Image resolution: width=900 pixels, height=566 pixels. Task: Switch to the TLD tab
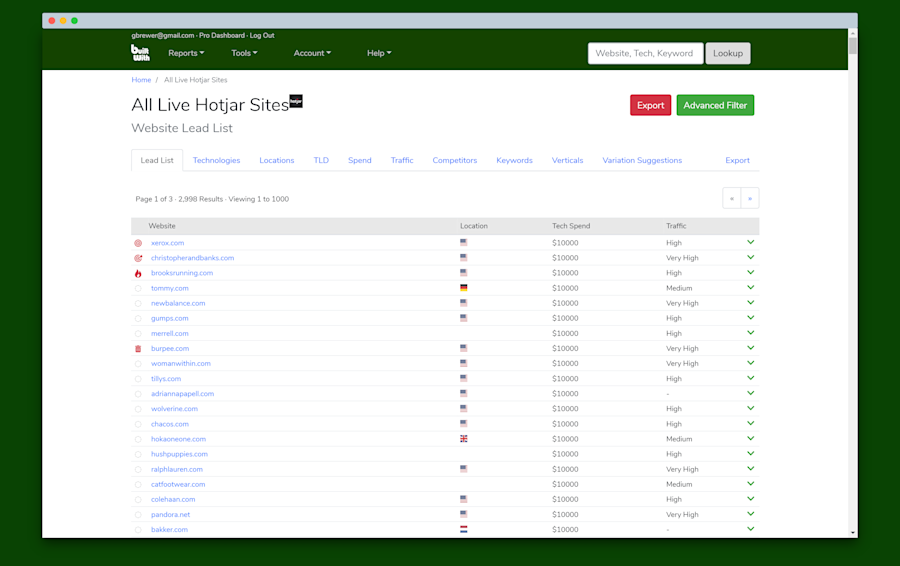[321, 160]
